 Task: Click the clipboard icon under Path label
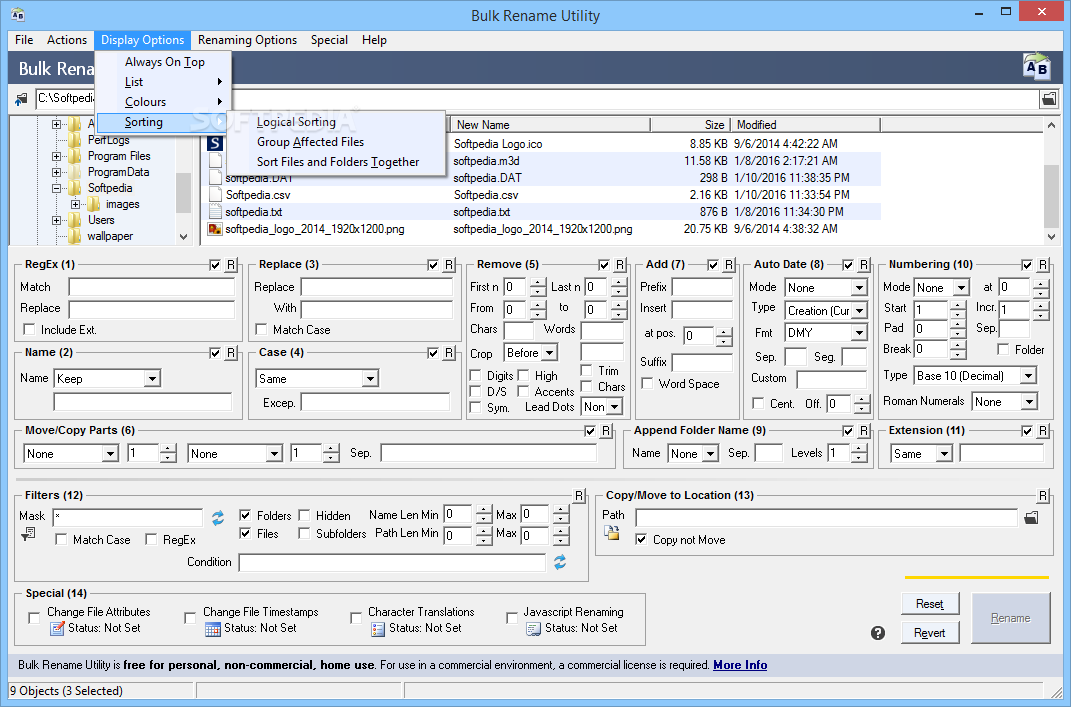click(611, 533)
